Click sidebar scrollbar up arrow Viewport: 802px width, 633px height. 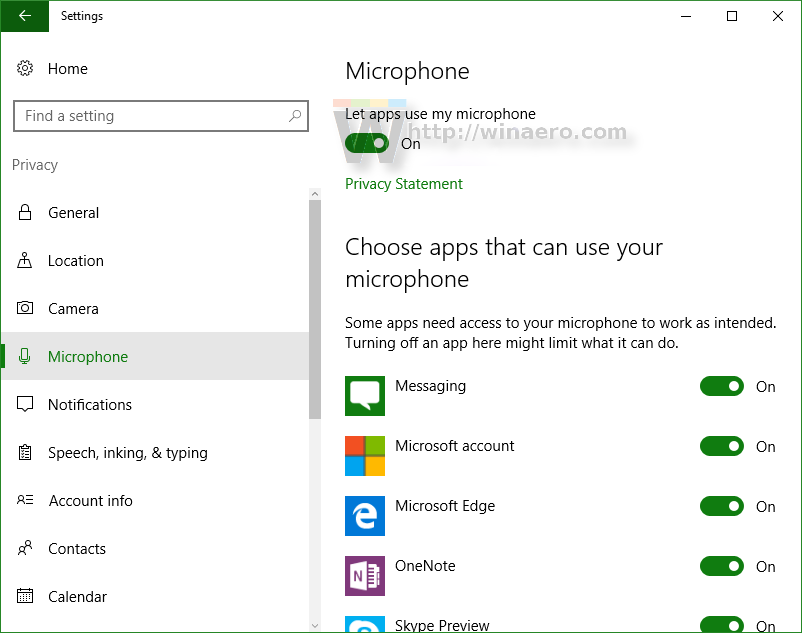(x=315, y=194)
